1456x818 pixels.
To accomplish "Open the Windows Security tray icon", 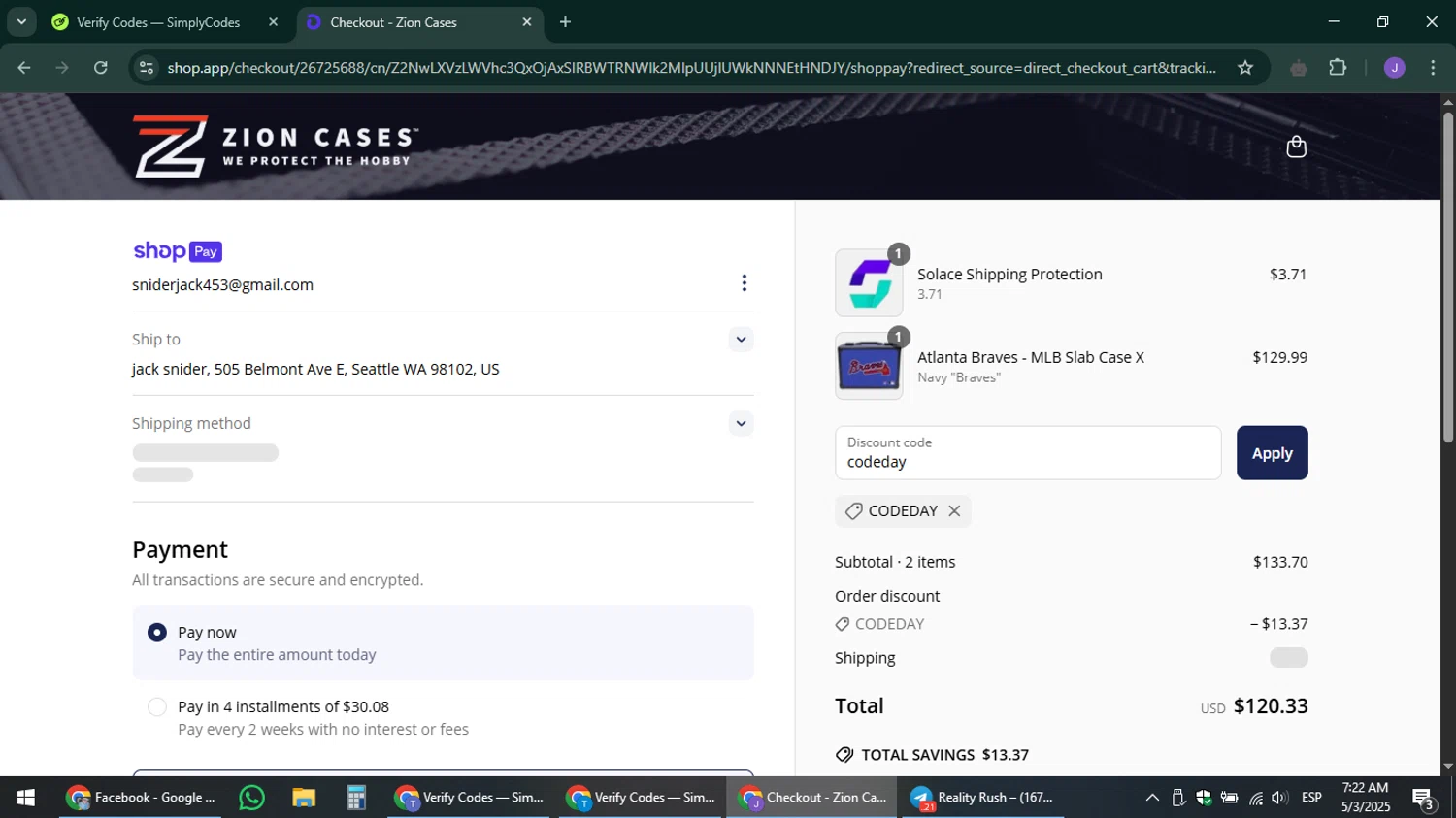I will [1204, 798].
